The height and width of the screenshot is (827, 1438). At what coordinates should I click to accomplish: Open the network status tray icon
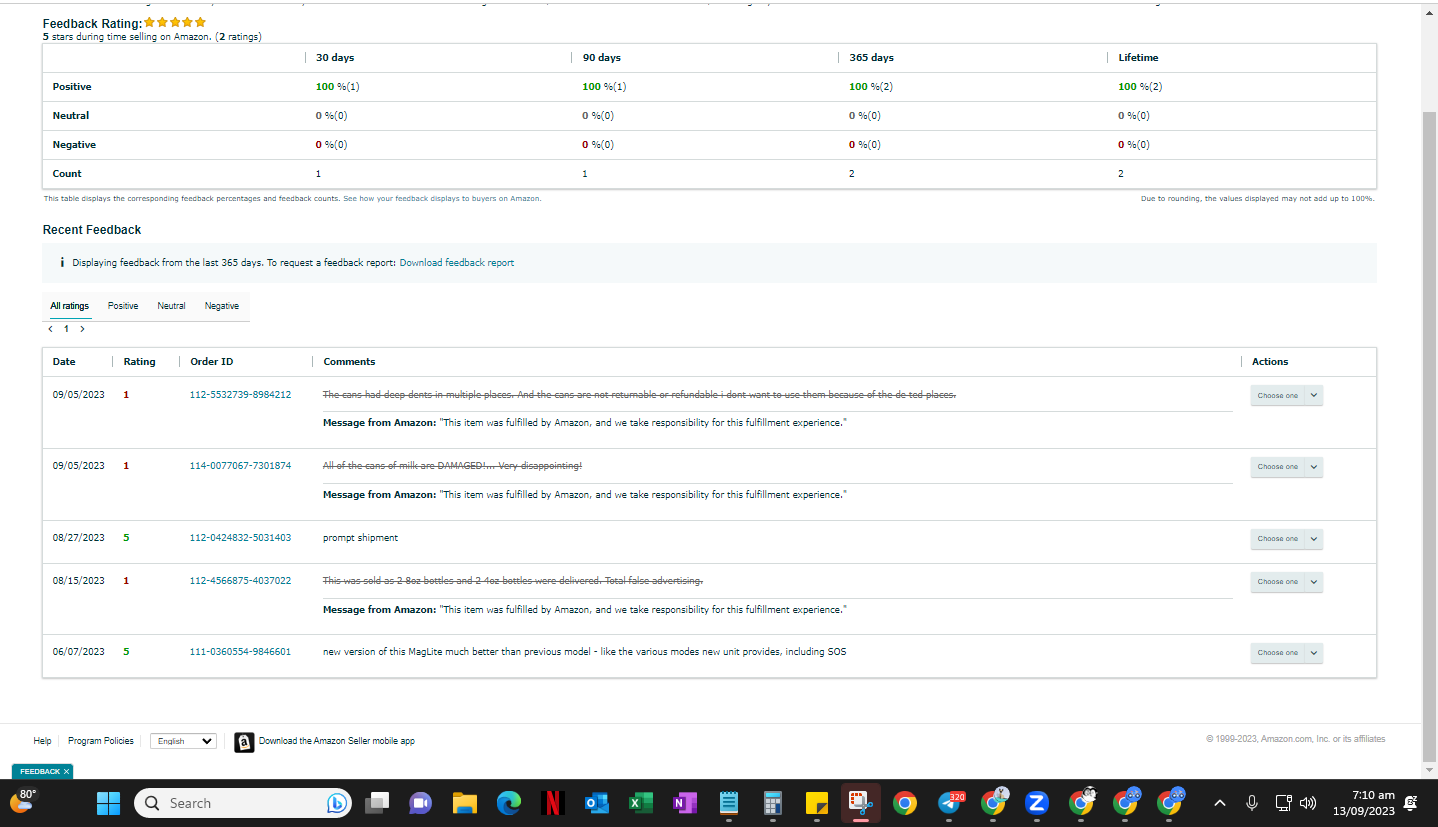coord(1284,803)
